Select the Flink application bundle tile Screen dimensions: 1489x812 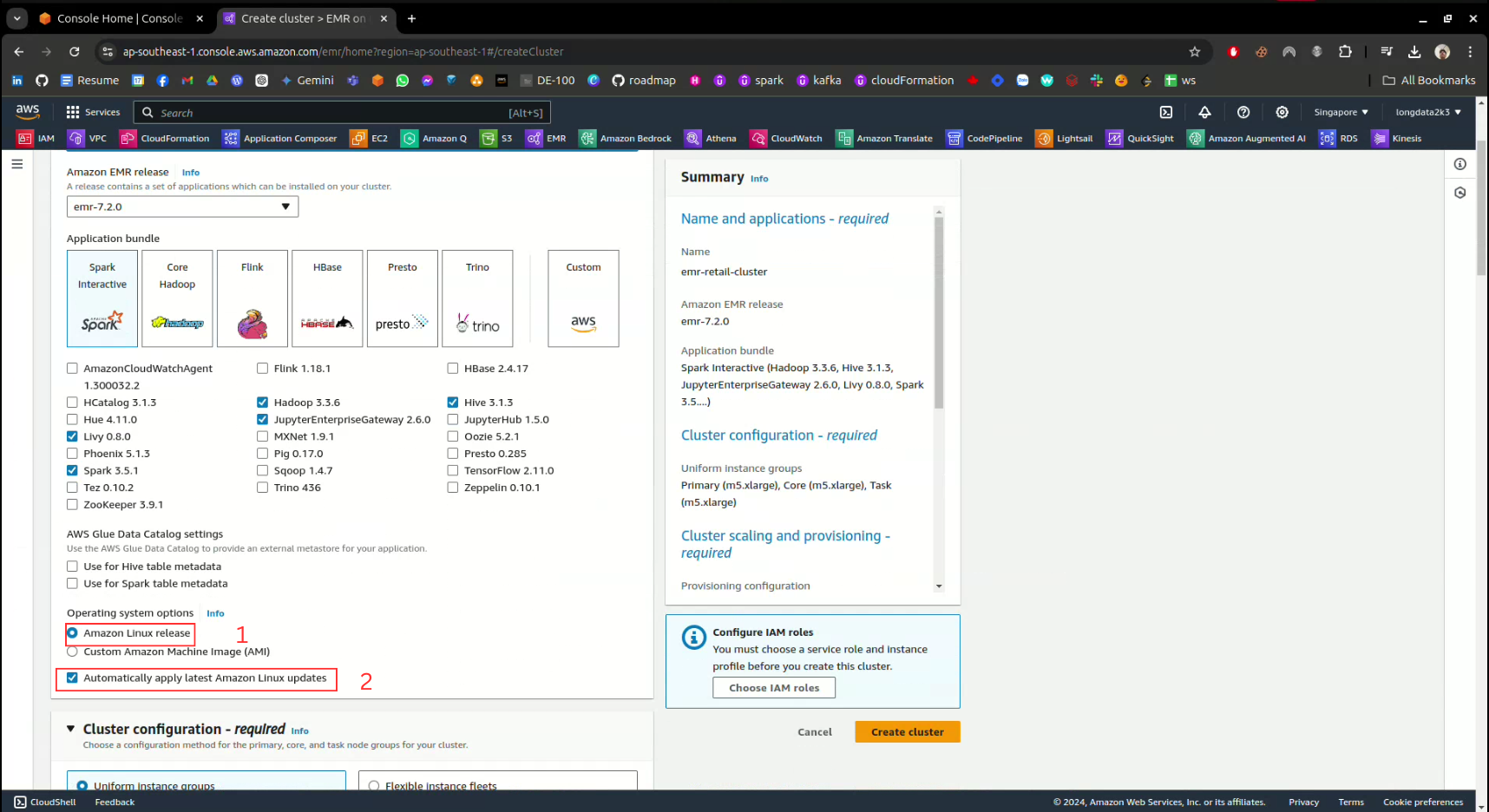253,298
